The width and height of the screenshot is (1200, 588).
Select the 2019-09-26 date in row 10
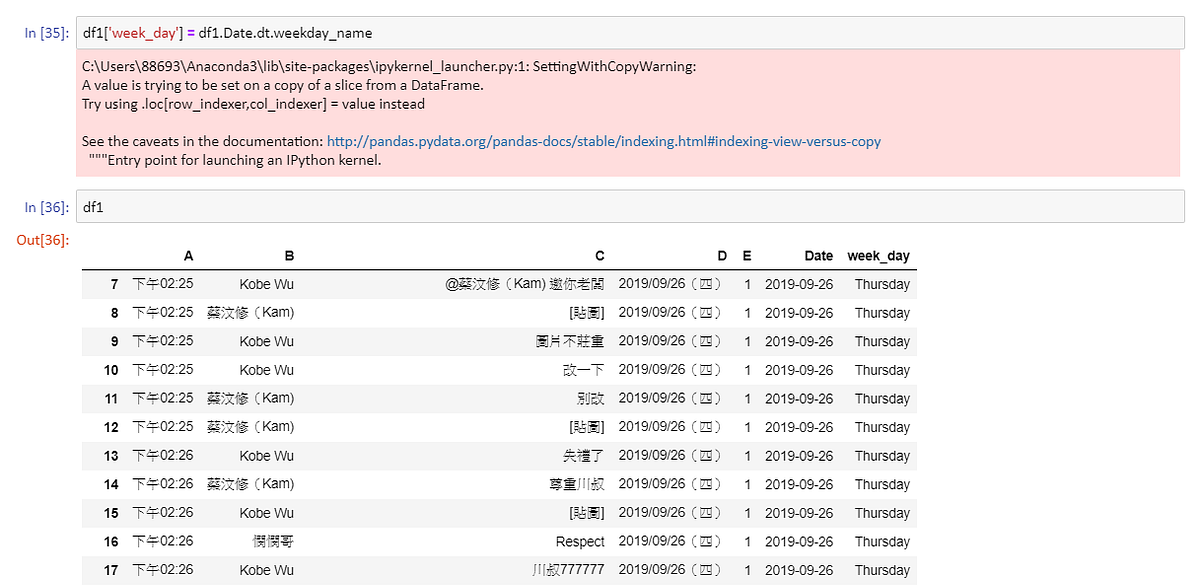tap(800, 370)
